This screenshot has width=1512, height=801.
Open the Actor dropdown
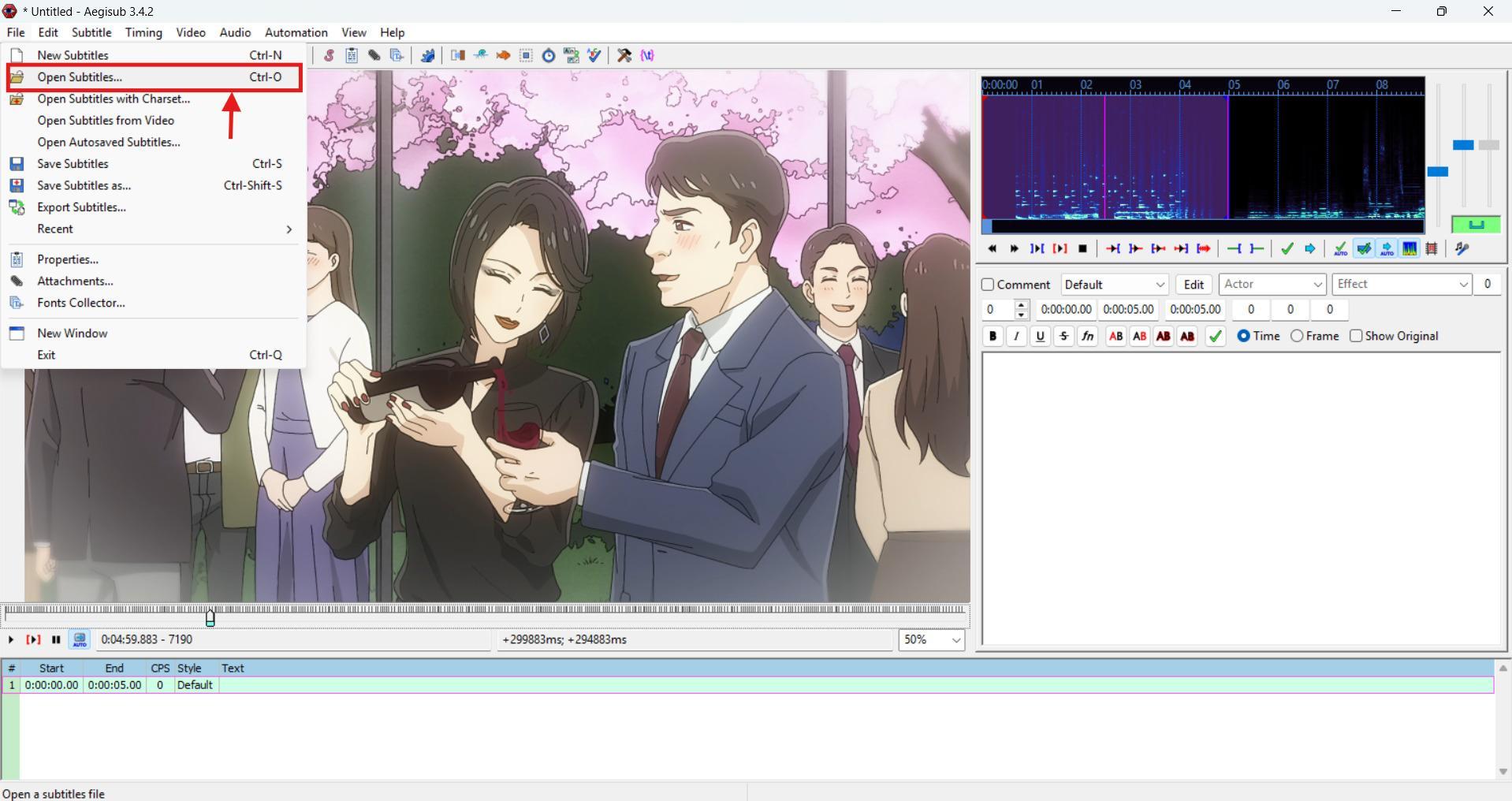1272,285
